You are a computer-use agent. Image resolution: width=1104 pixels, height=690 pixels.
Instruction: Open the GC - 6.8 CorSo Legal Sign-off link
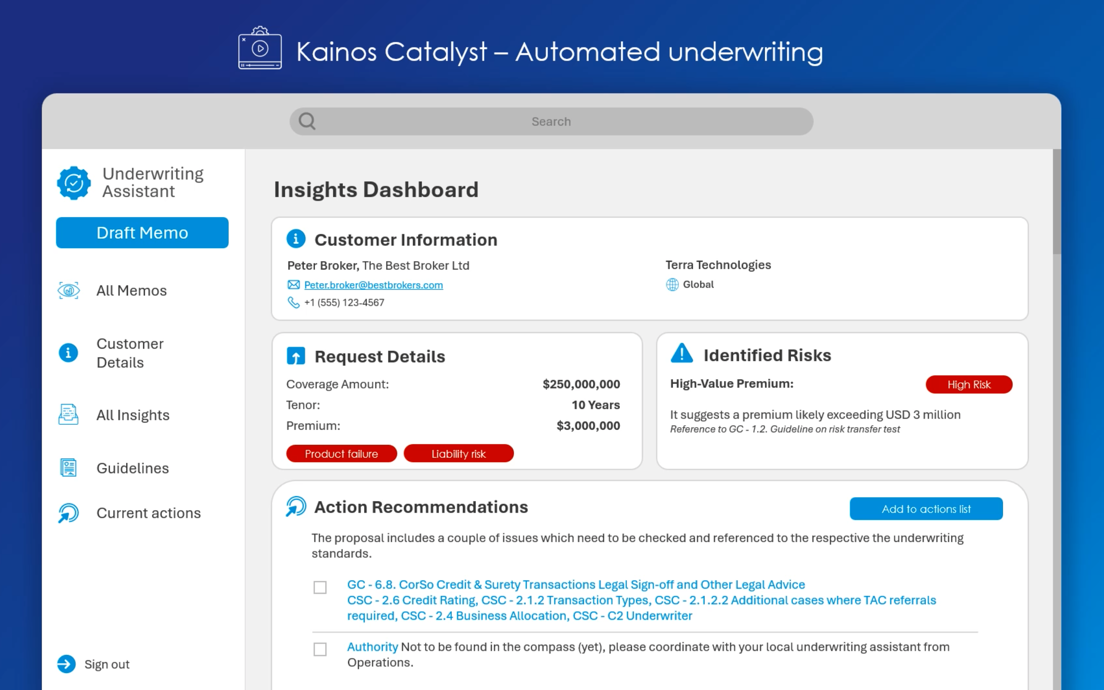576,584
